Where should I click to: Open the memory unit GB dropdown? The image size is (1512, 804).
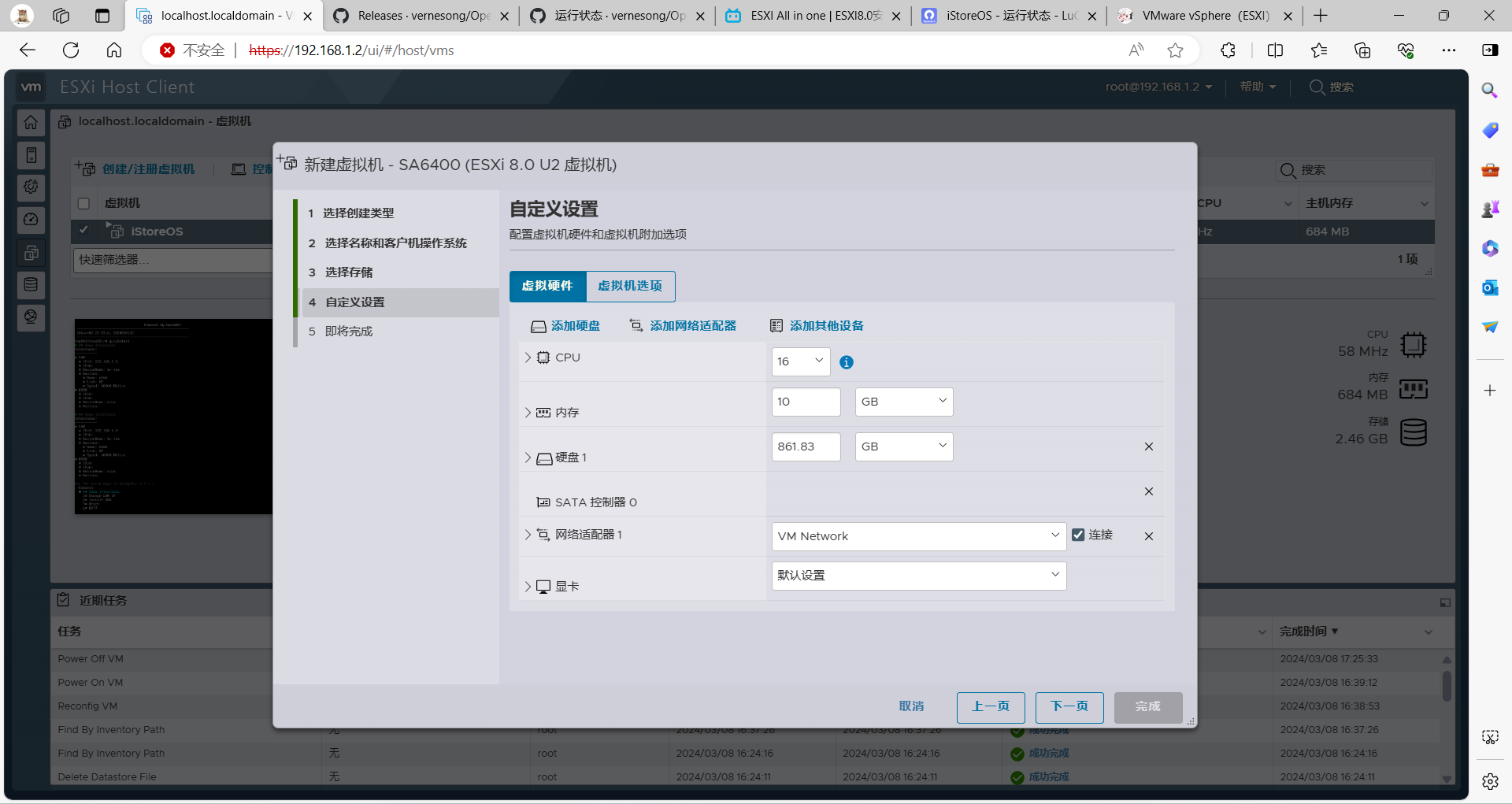click(x=902, y=402)
